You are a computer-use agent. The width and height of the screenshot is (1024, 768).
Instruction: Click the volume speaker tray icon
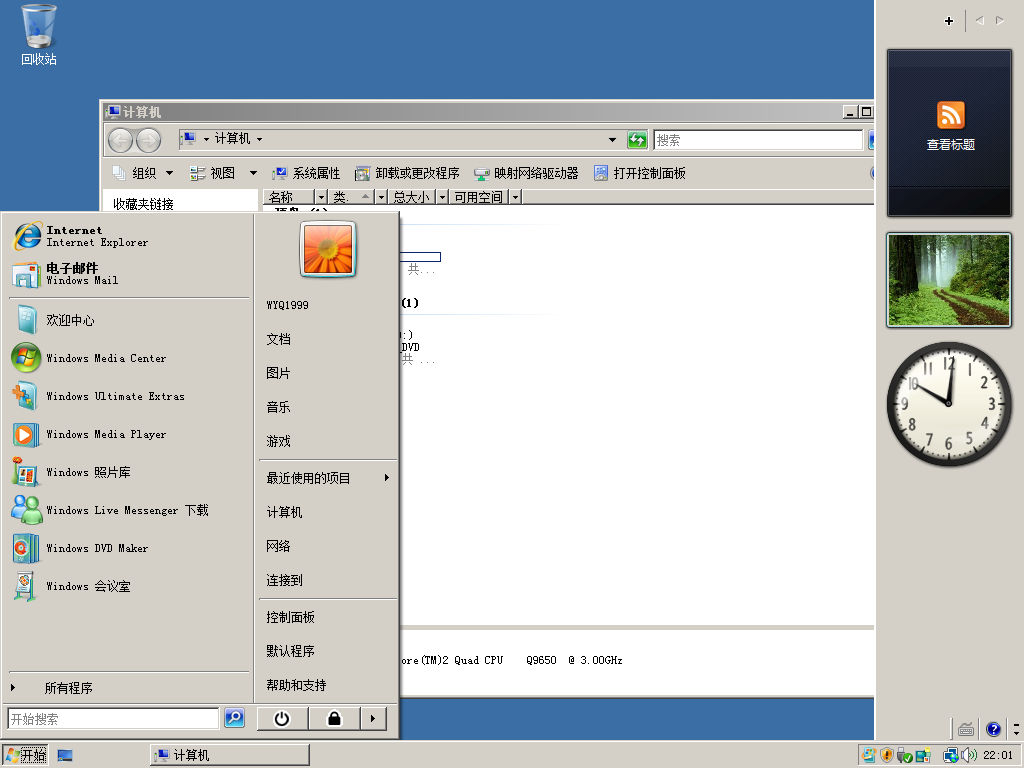(x=969, y=755)
